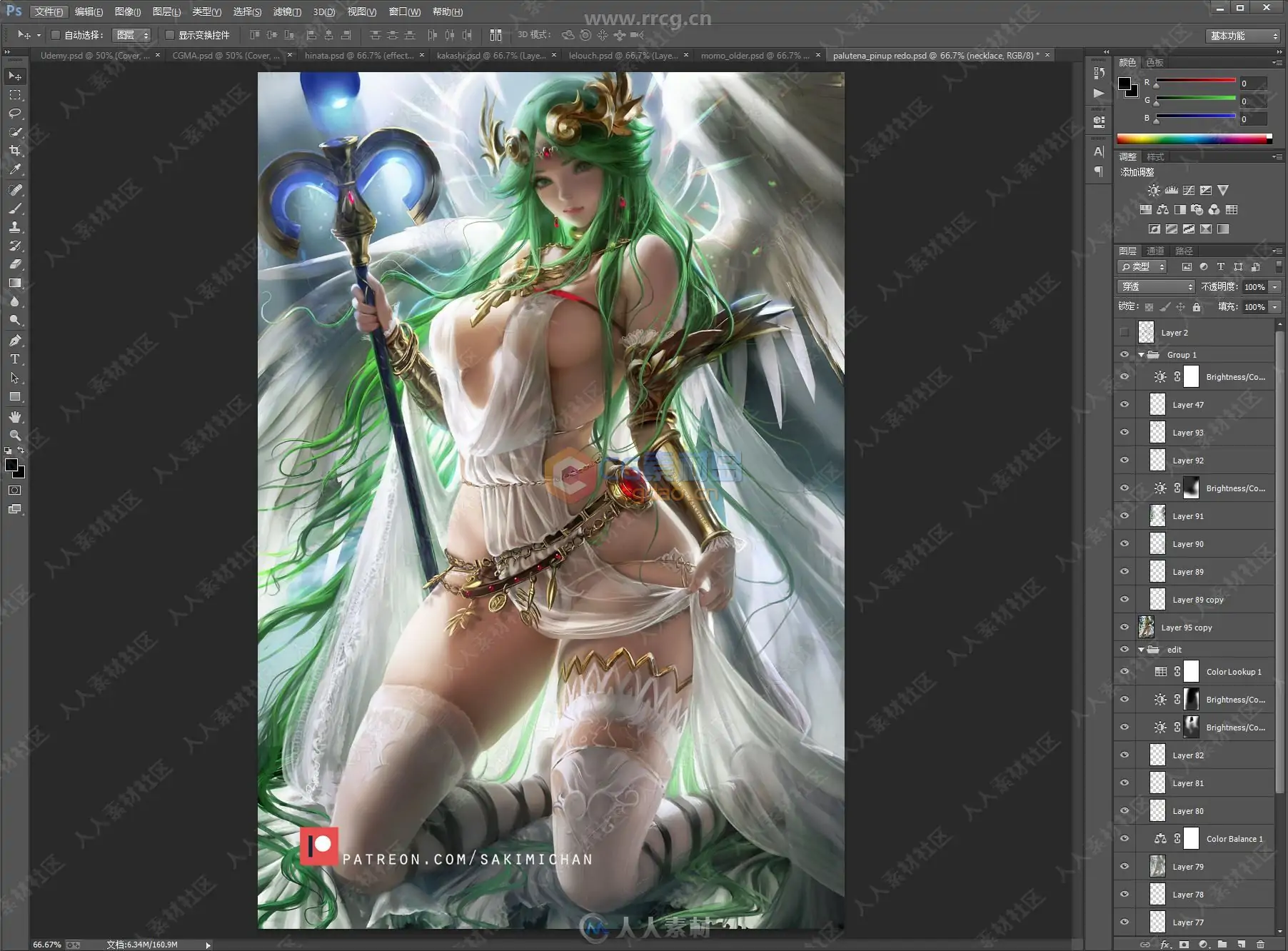Add a Levels adjustment from Adjustments panel
This screenshot has height=951, width=1288.
[x=1172, y=191]
